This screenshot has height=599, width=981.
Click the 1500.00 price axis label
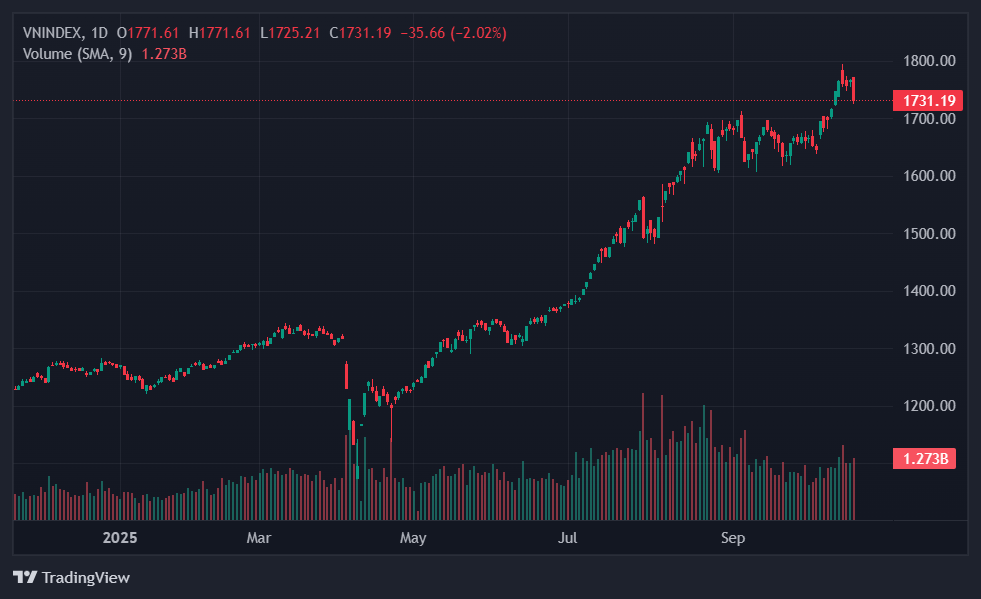point(928,234)
